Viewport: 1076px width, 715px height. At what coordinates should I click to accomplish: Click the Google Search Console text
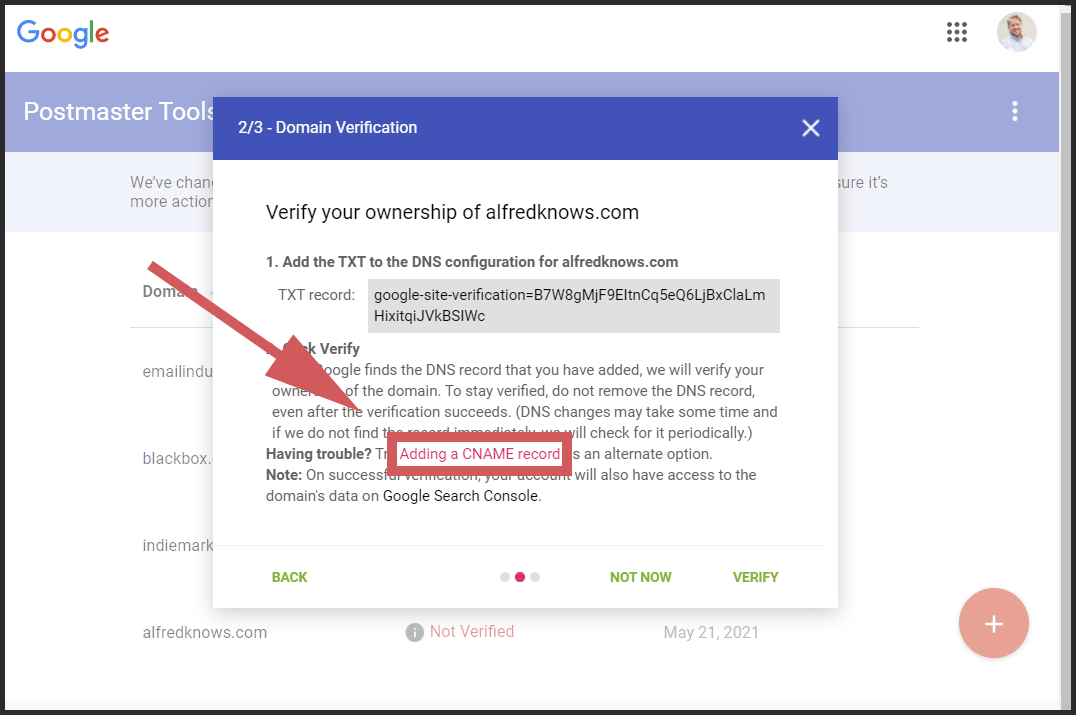click(x=460, y=496)
